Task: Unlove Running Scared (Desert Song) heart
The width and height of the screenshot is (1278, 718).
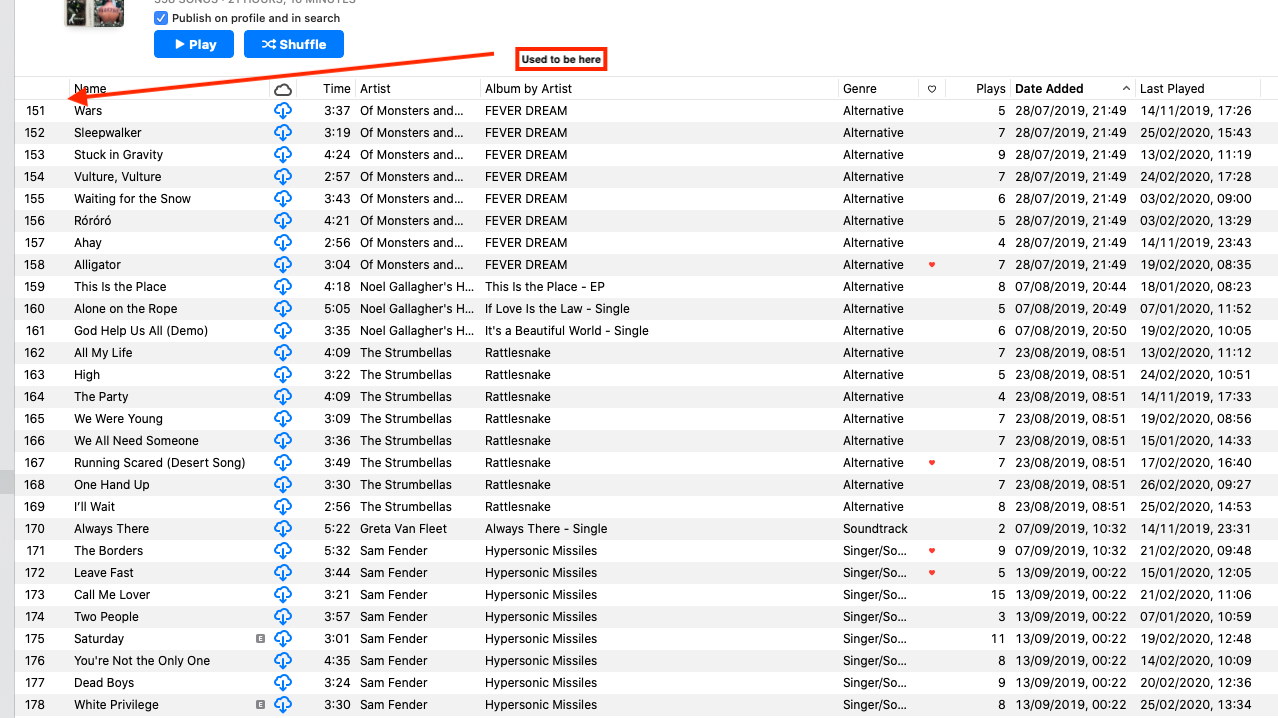Action: click(932, 463)
